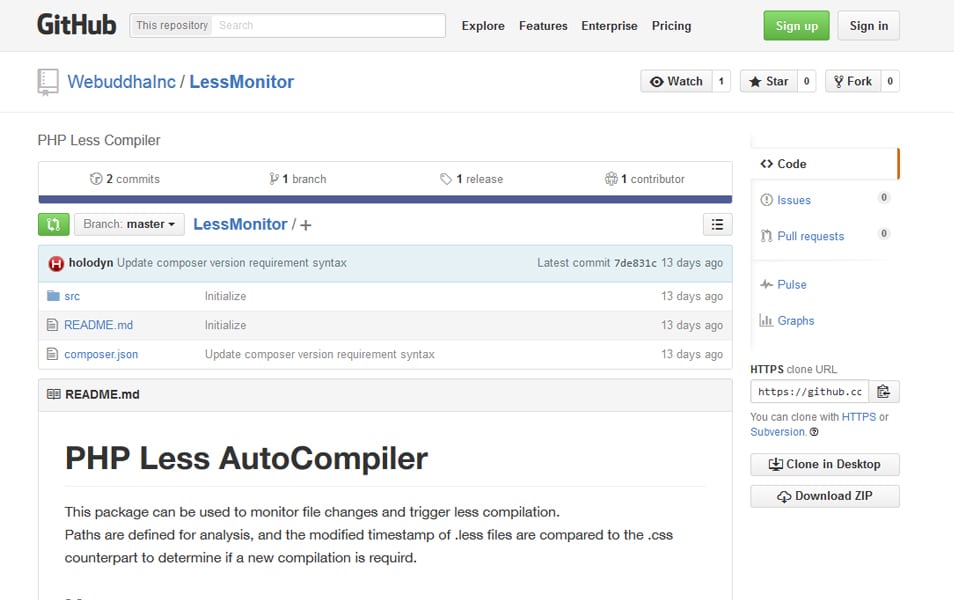Viewport: 954px width, 600px height.
Task: Click the GitHub logo
Action: [77, 24]
